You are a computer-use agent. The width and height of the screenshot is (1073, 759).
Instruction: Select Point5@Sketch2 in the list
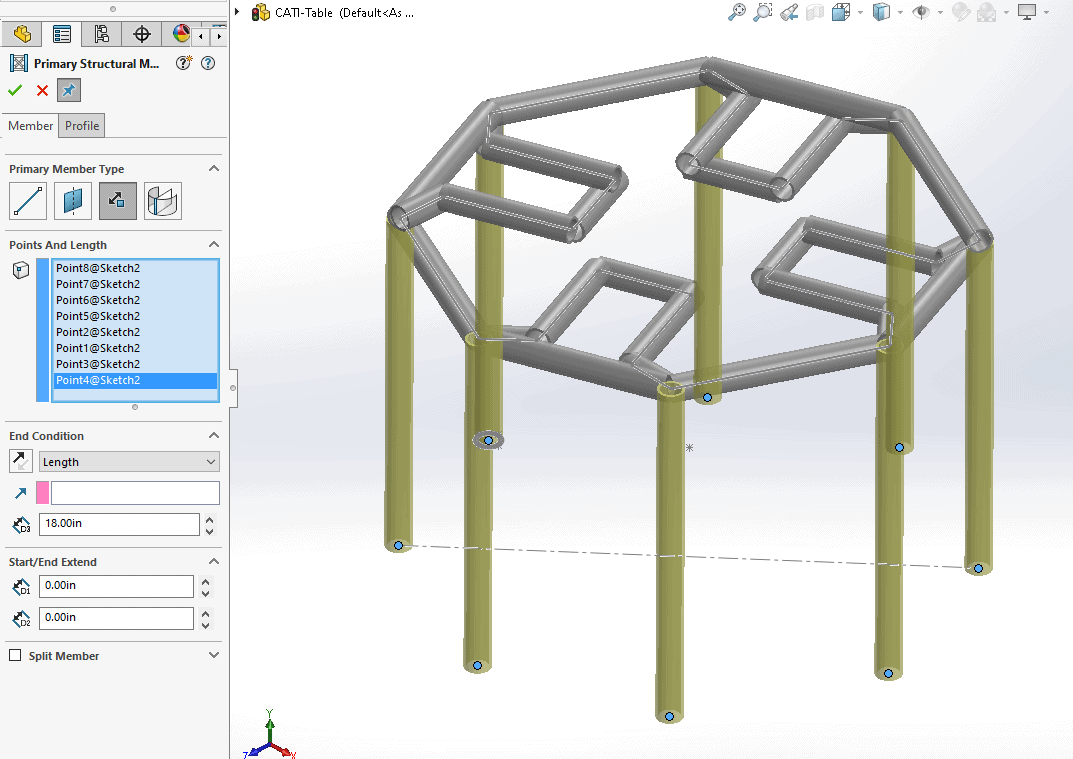click(135, 316)
